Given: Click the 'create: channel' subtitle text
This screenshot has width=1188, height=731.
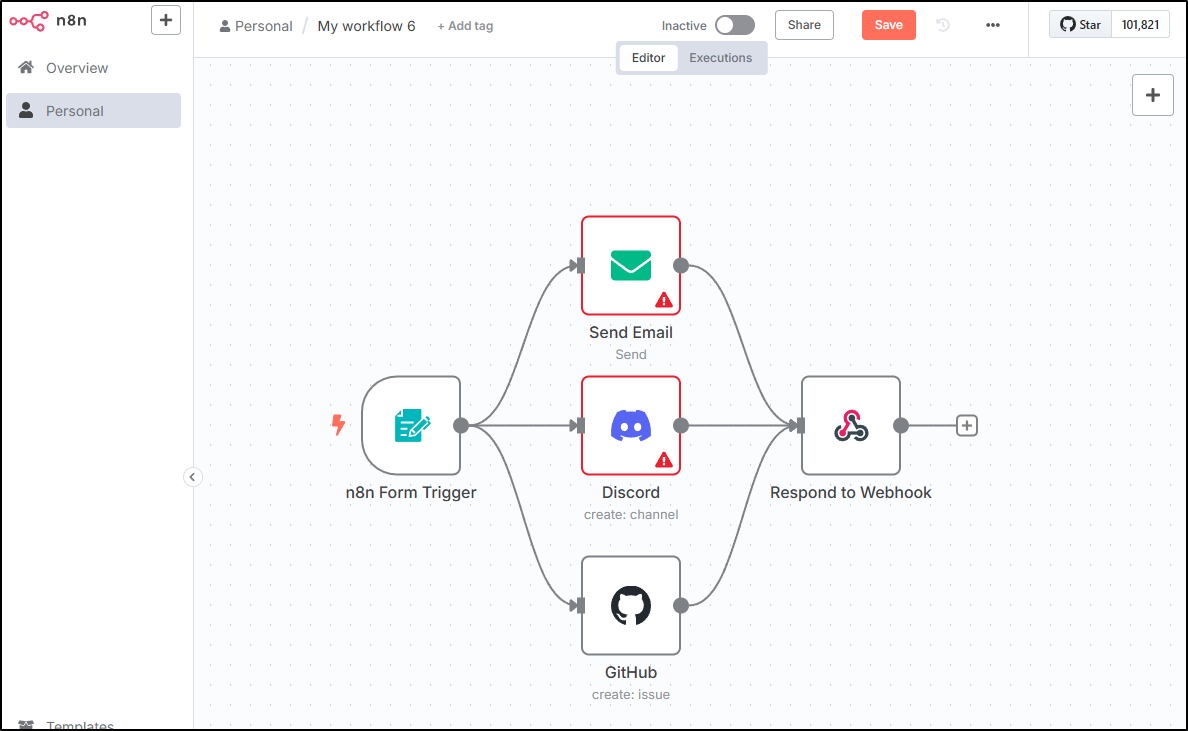Looking at the screenshot, I should (x=631, y=515).
